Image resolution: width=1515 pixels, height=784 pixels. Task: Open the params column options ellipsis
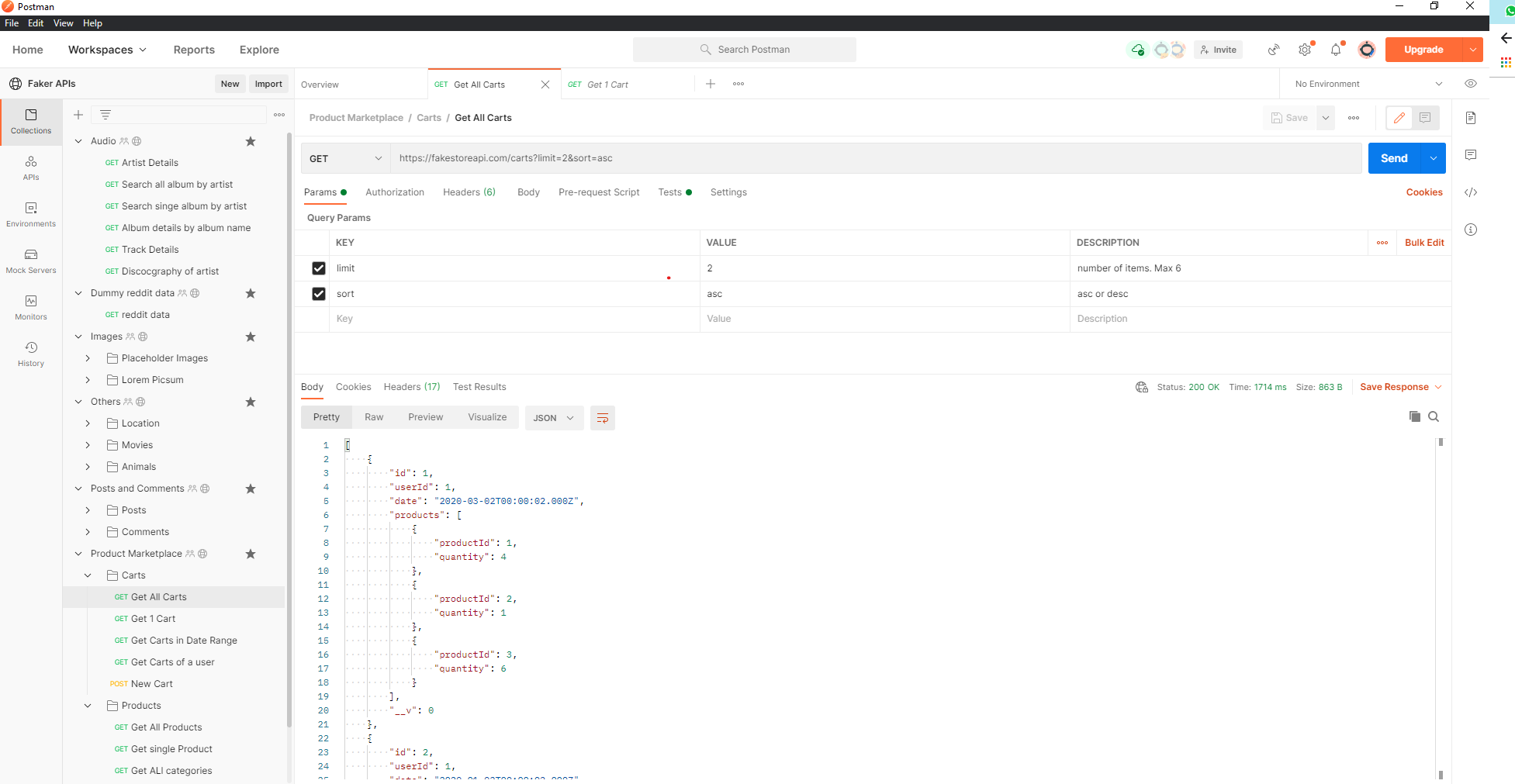1382,243
